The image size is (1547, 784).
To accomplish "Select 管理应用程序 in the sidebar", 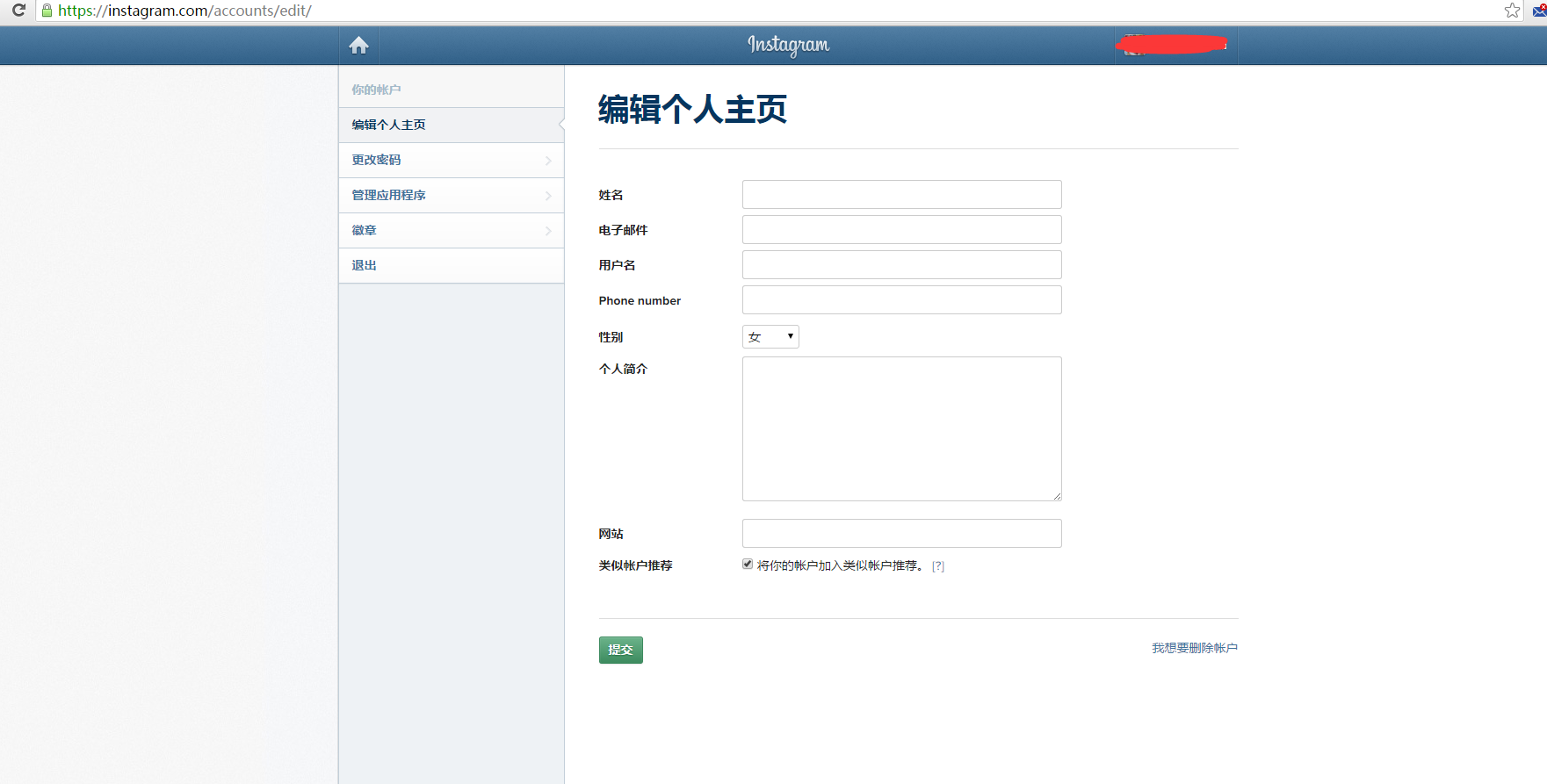I will [451, 195].
